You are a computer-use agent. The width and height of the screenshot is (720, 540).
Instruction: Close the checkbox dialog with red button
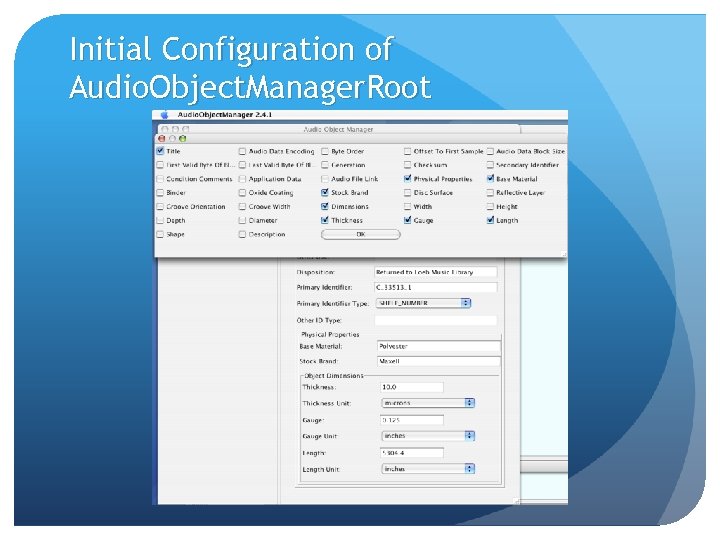[x=162, y=138]
